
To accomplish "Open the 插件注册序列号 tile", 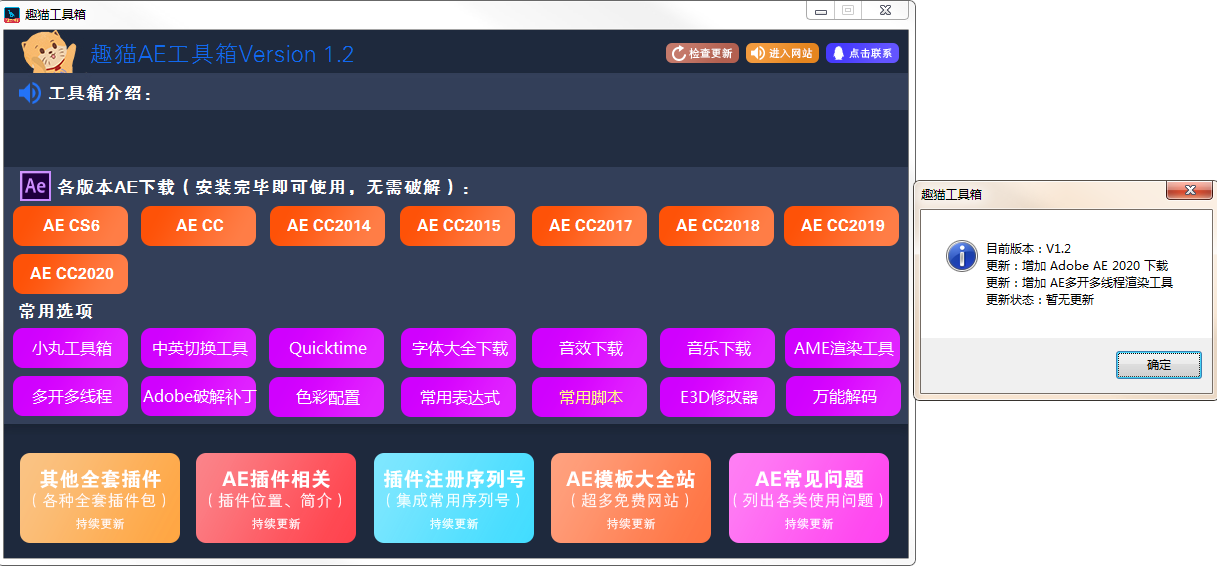I will [453, 498].
